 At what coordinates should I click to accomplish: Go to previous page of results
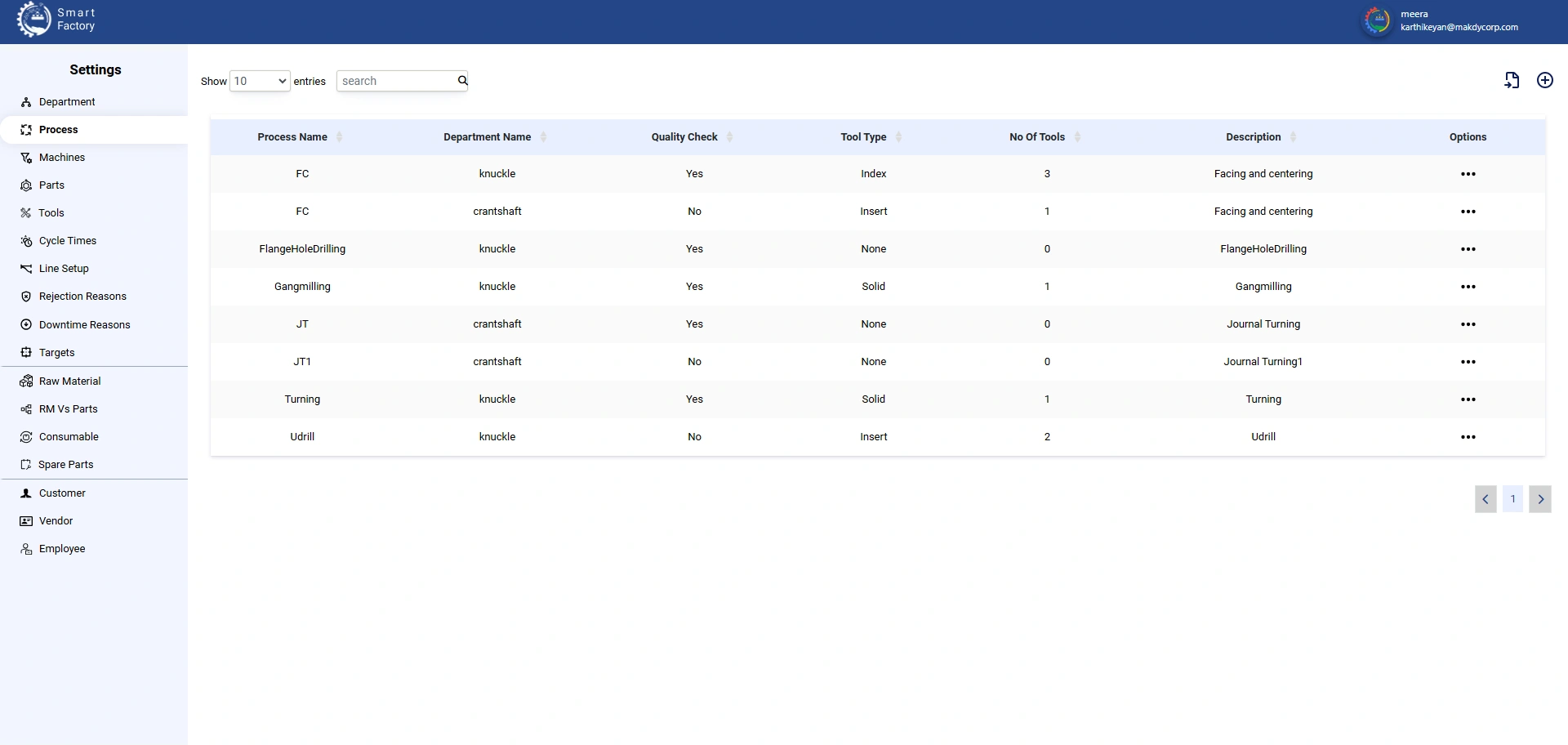1486,499
